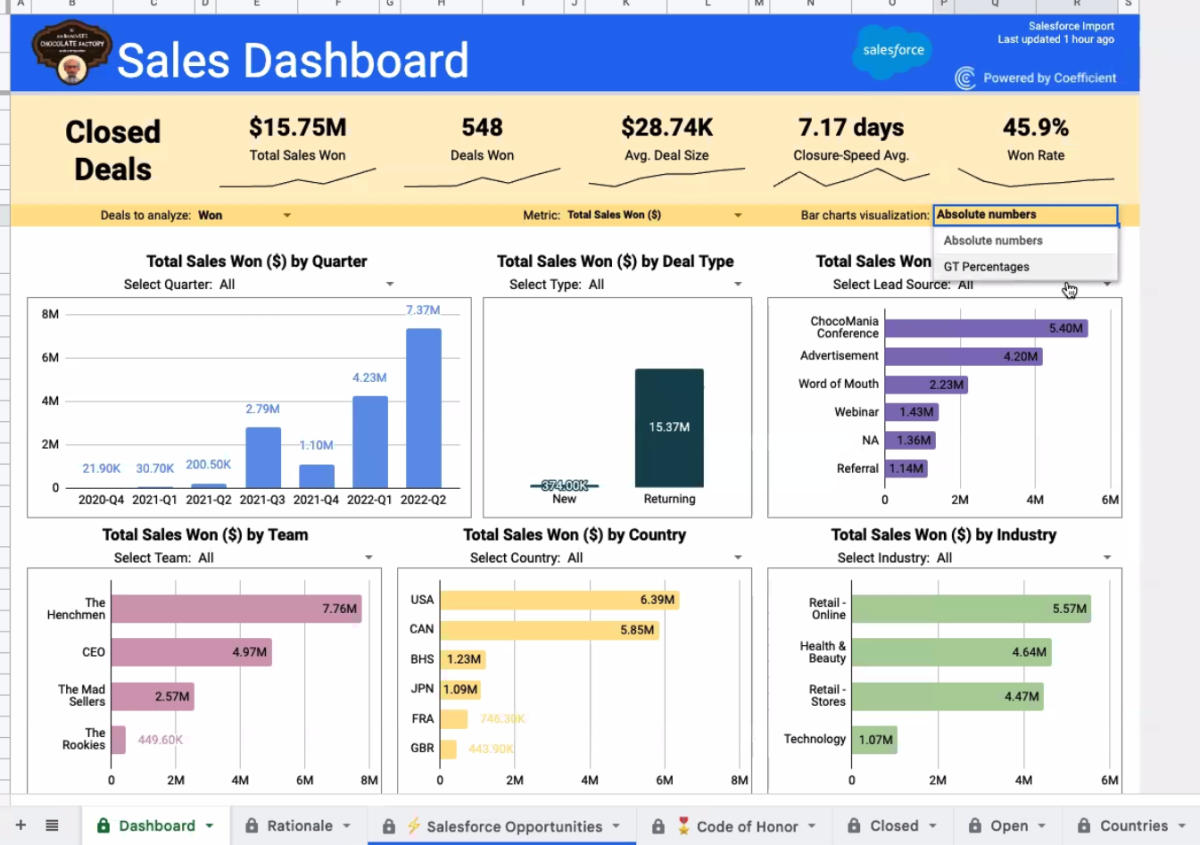
Task: Open the Metric dropdown arrow
Action: coord(738,215)
